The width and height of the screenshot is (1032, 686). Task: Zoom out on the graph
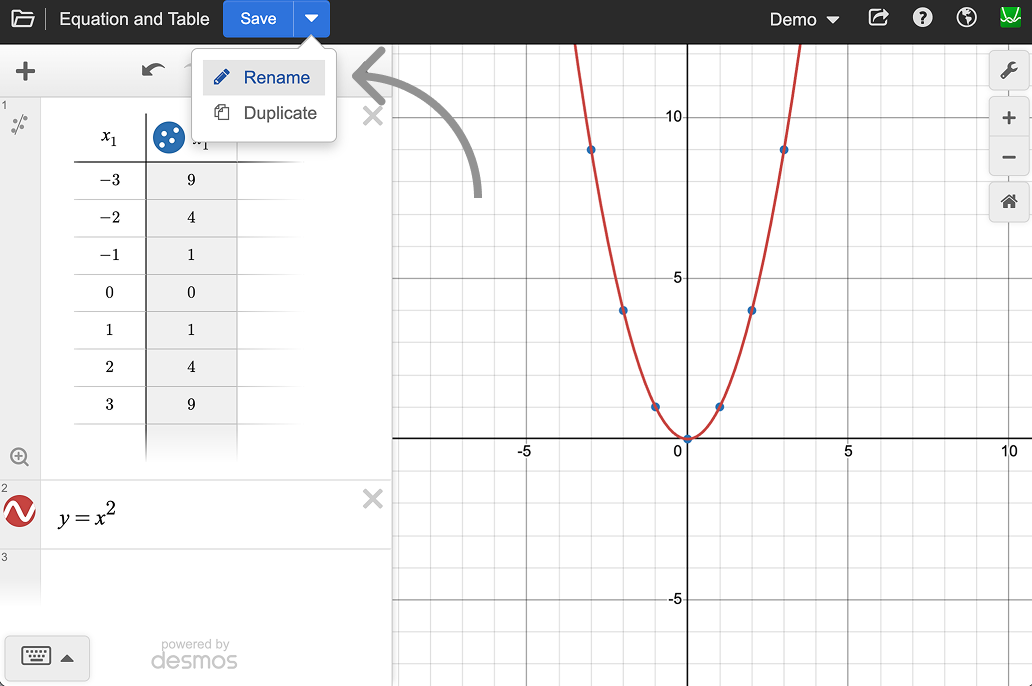(x=1008, y=157)
